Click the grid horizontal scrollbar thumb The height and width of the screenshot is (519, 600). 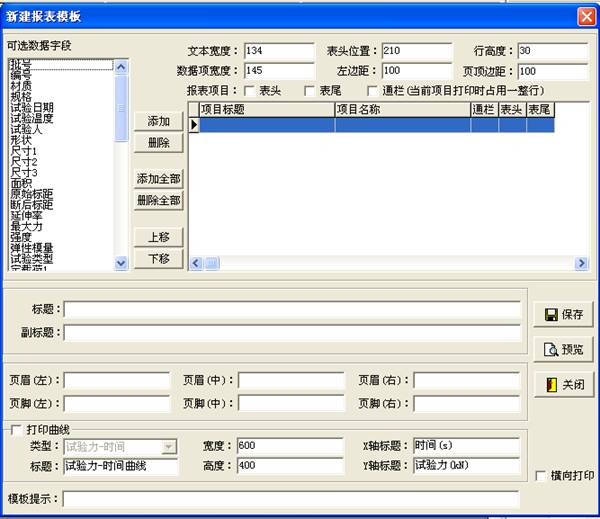[x=212, y=263]
